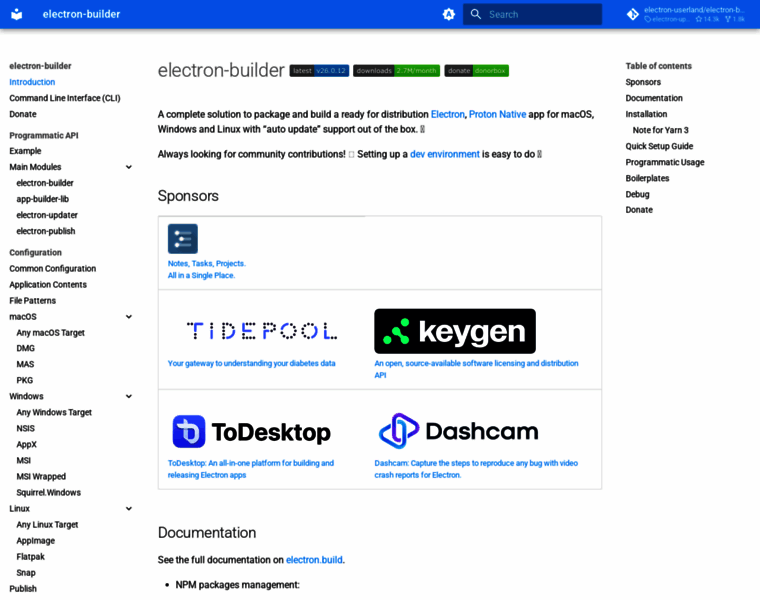Follow the Proton Native link
This screenshot has height=600, width=760.
pos(497,114)
